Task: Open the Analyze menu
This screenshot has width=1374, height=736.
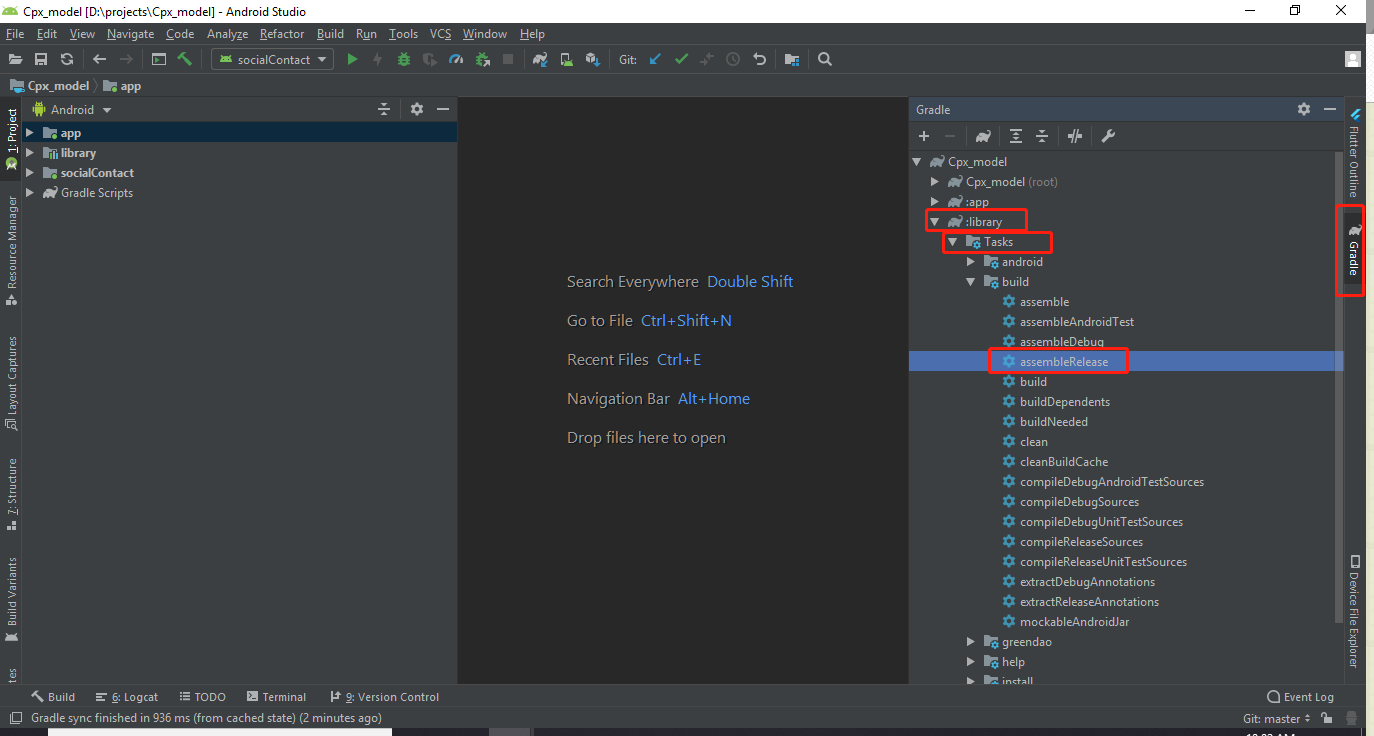Action: click(x=227, y=33)
